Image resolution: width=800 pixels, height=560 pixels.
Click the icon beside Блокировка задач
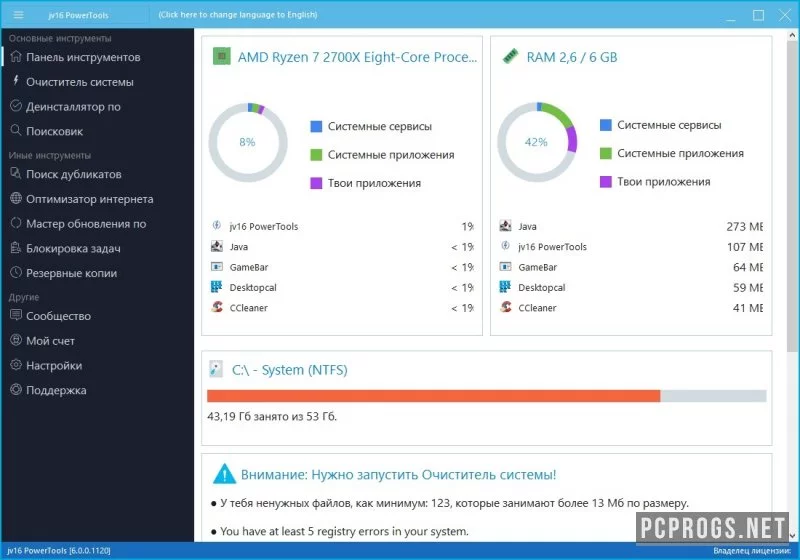point(16,247)
